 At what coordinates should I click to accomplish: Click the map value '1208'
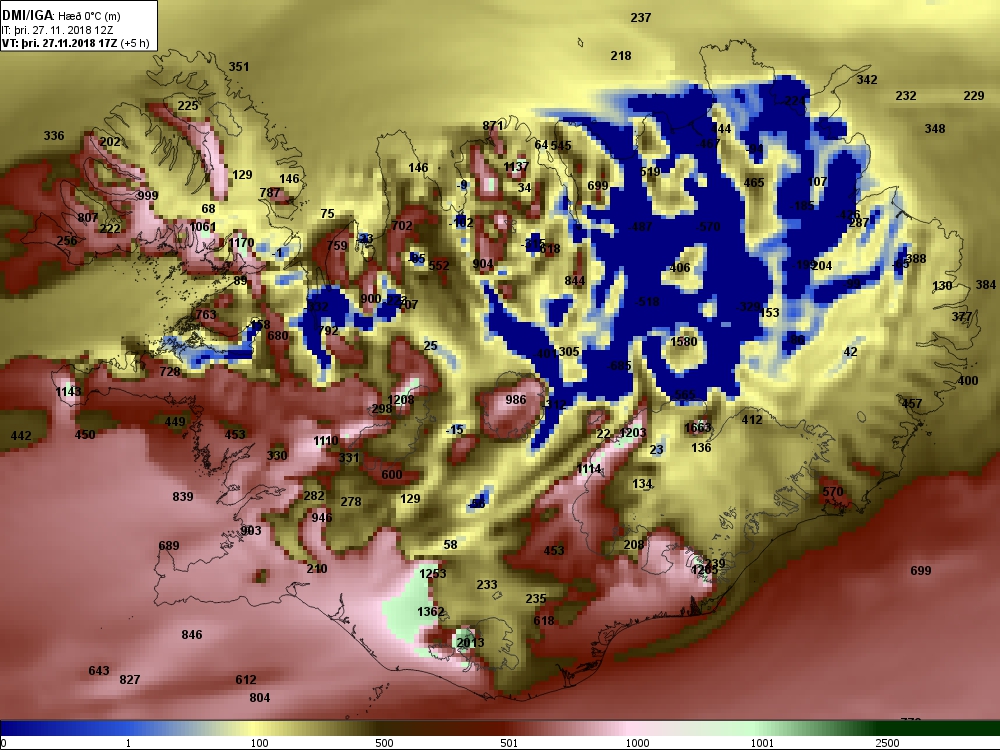(401, 400)
